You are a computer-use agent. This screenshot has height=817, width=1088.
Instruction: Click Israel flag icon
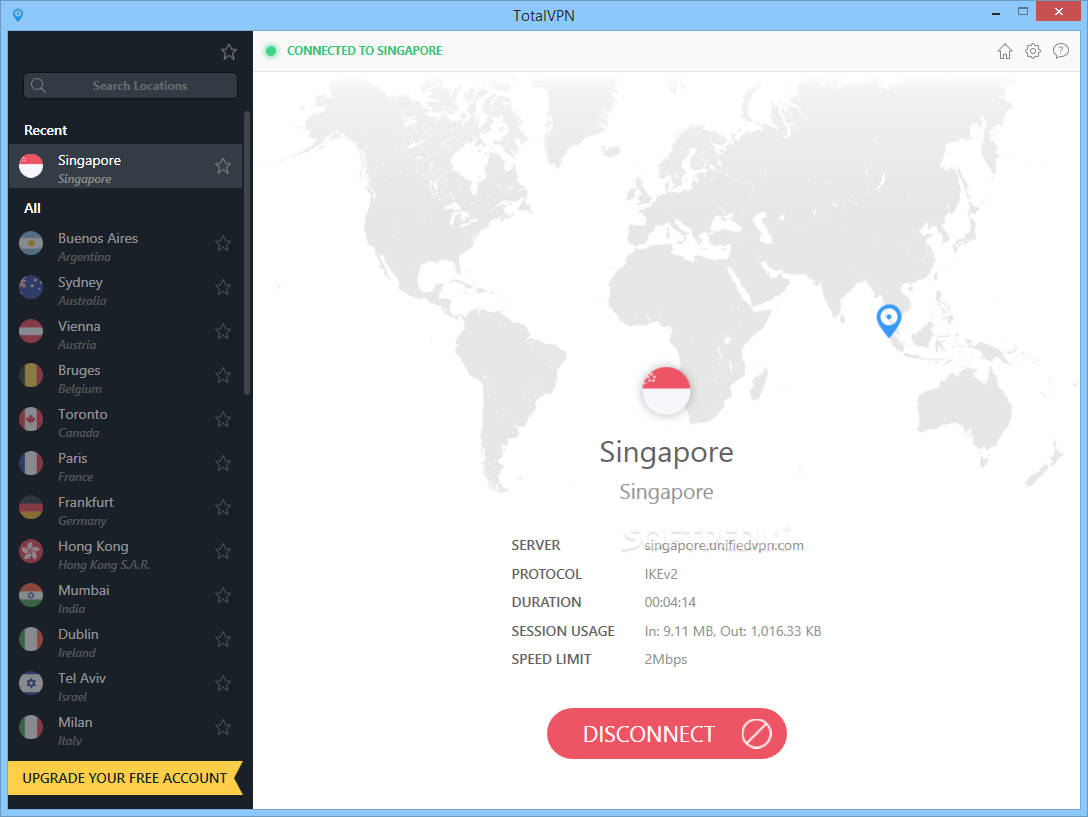[31, 683]
